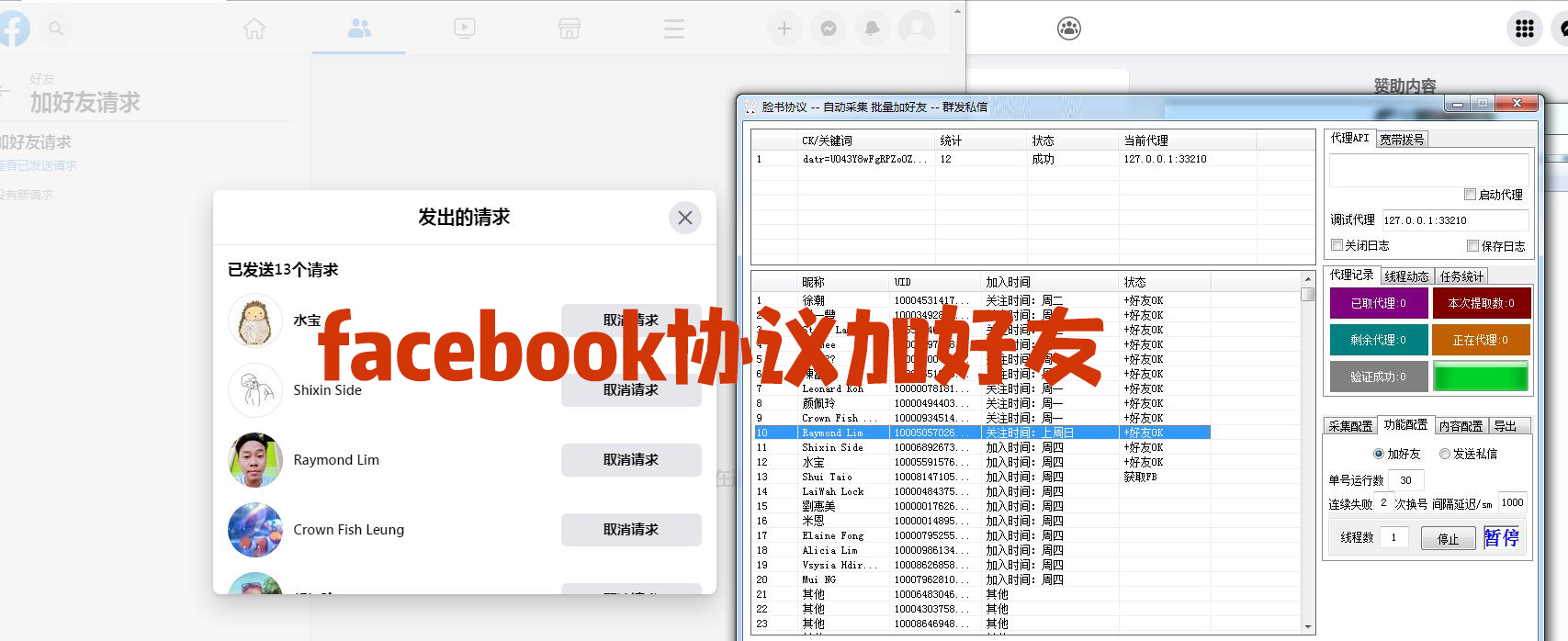The height and width of the screenshot is (641, 1568).
Task: Open Shixin Side profile avatar
Action: [x=255, y=390]
